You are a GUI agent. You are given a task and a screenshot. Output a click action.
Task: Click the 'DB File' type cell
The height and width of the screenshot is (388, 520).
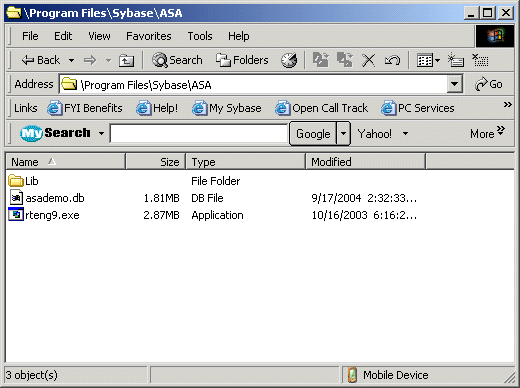(x=207, y=198)
